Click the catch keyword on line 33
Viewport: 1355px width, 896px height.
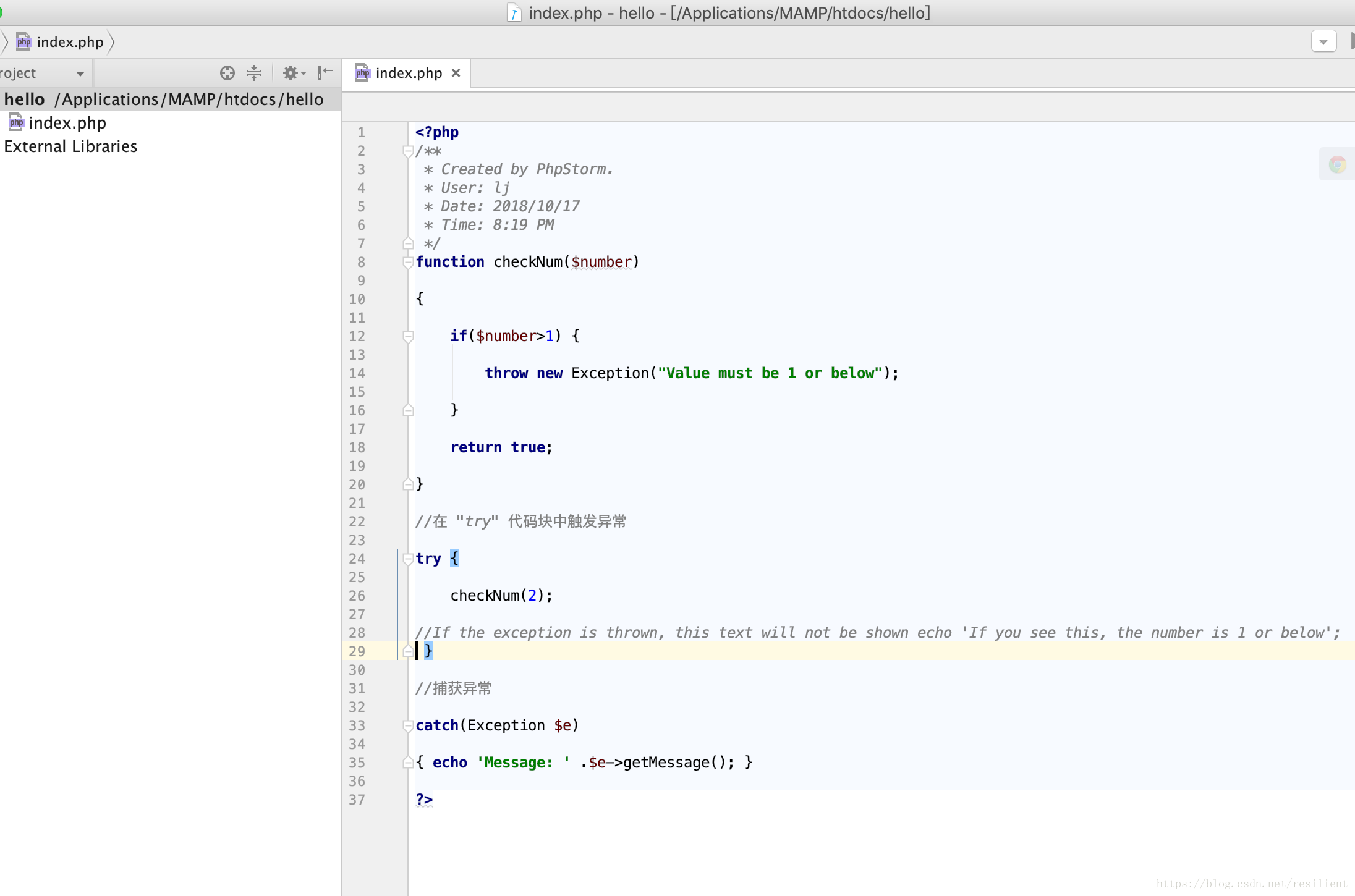437,725
